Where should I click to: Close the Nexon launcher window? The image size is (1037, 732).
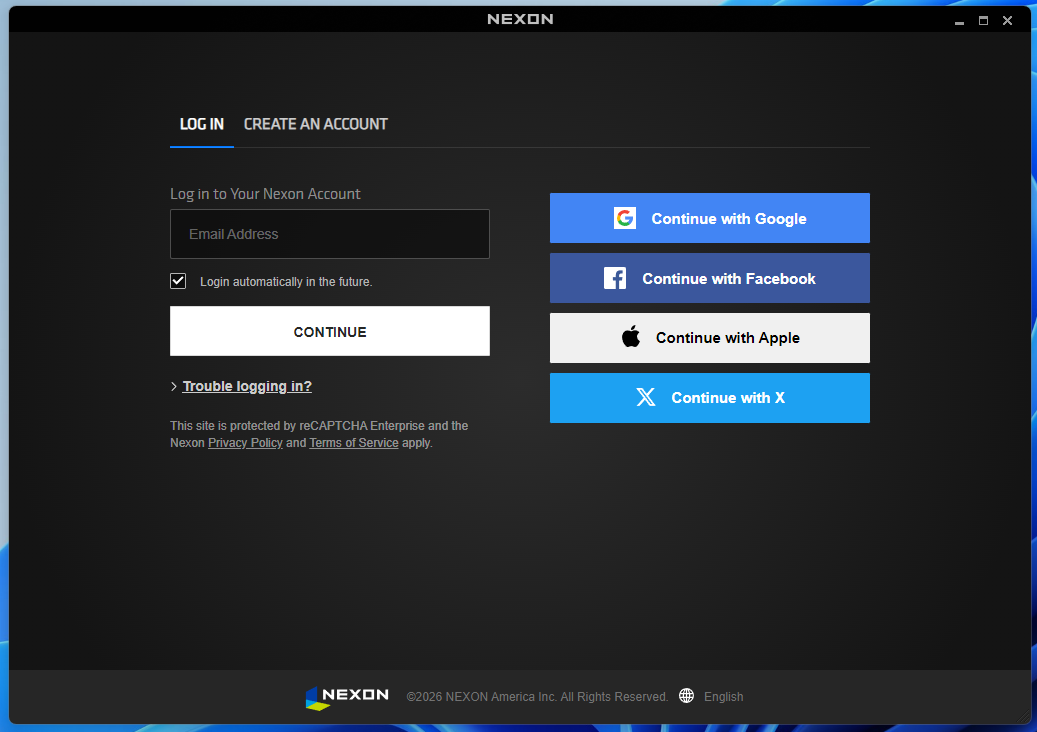(x=1007, y=20)
